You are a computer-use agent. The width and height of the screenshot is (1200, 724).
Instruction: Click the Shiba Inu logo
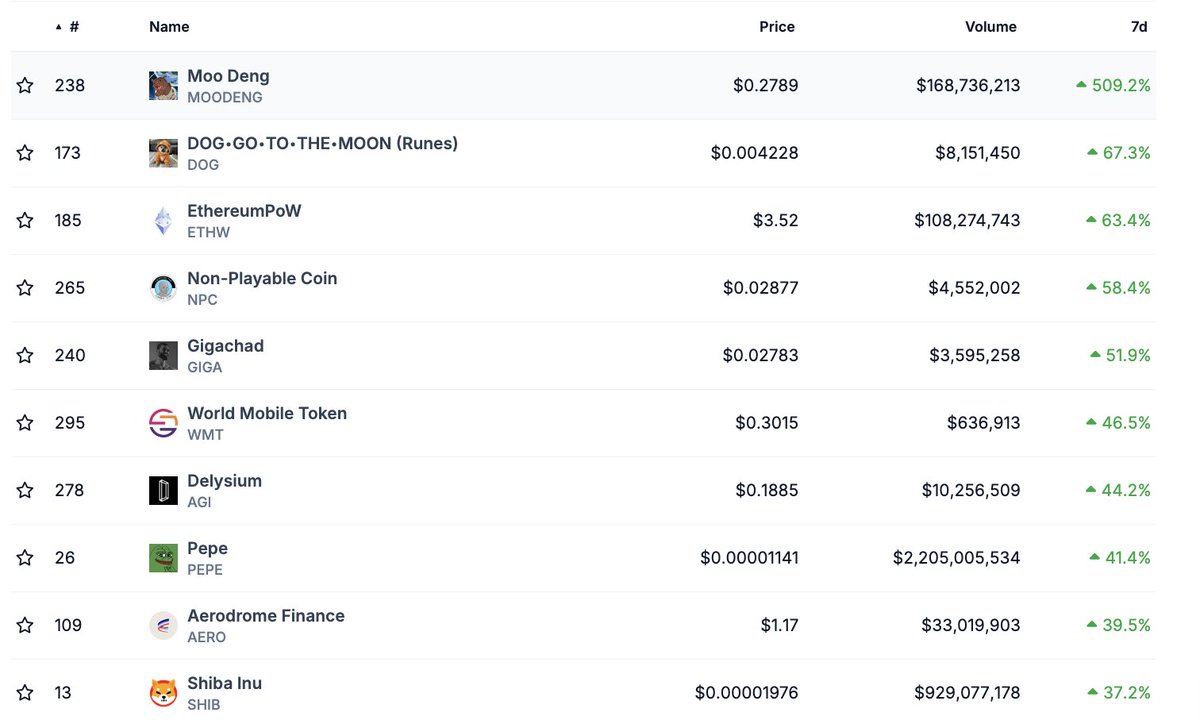(x=163, y=693)
